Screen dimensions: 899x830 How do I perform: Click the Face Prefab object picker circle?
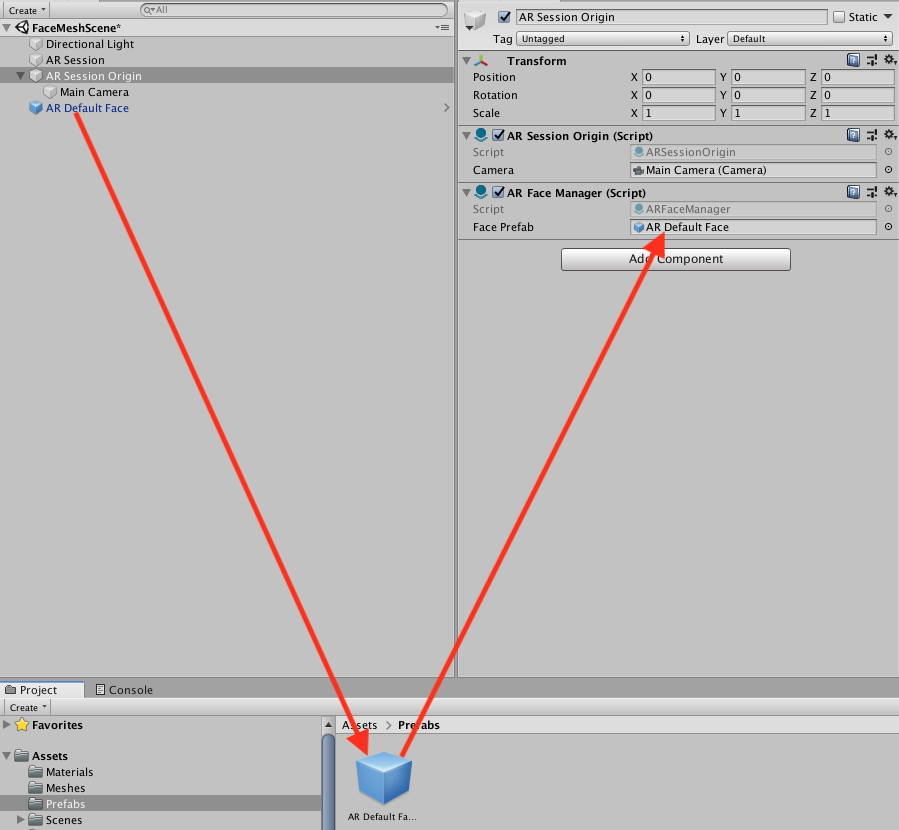pos(888,227)
